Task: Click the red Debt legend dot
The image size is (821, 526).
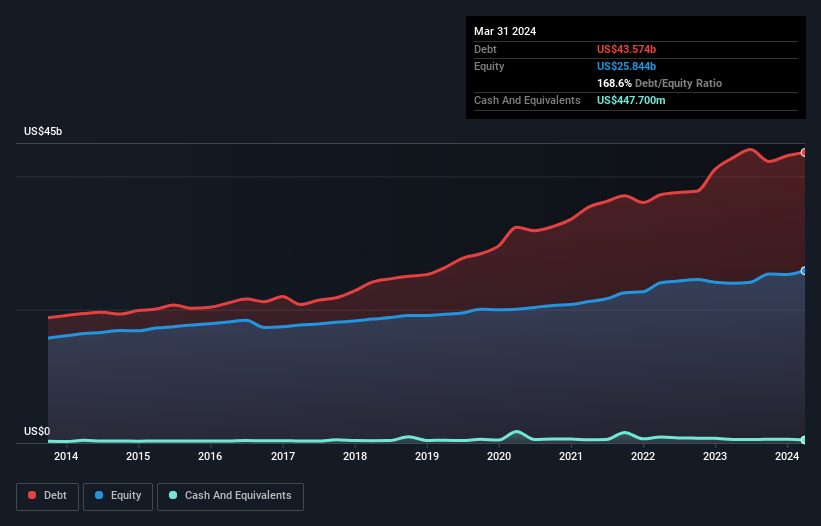Action: click(32, 495)
